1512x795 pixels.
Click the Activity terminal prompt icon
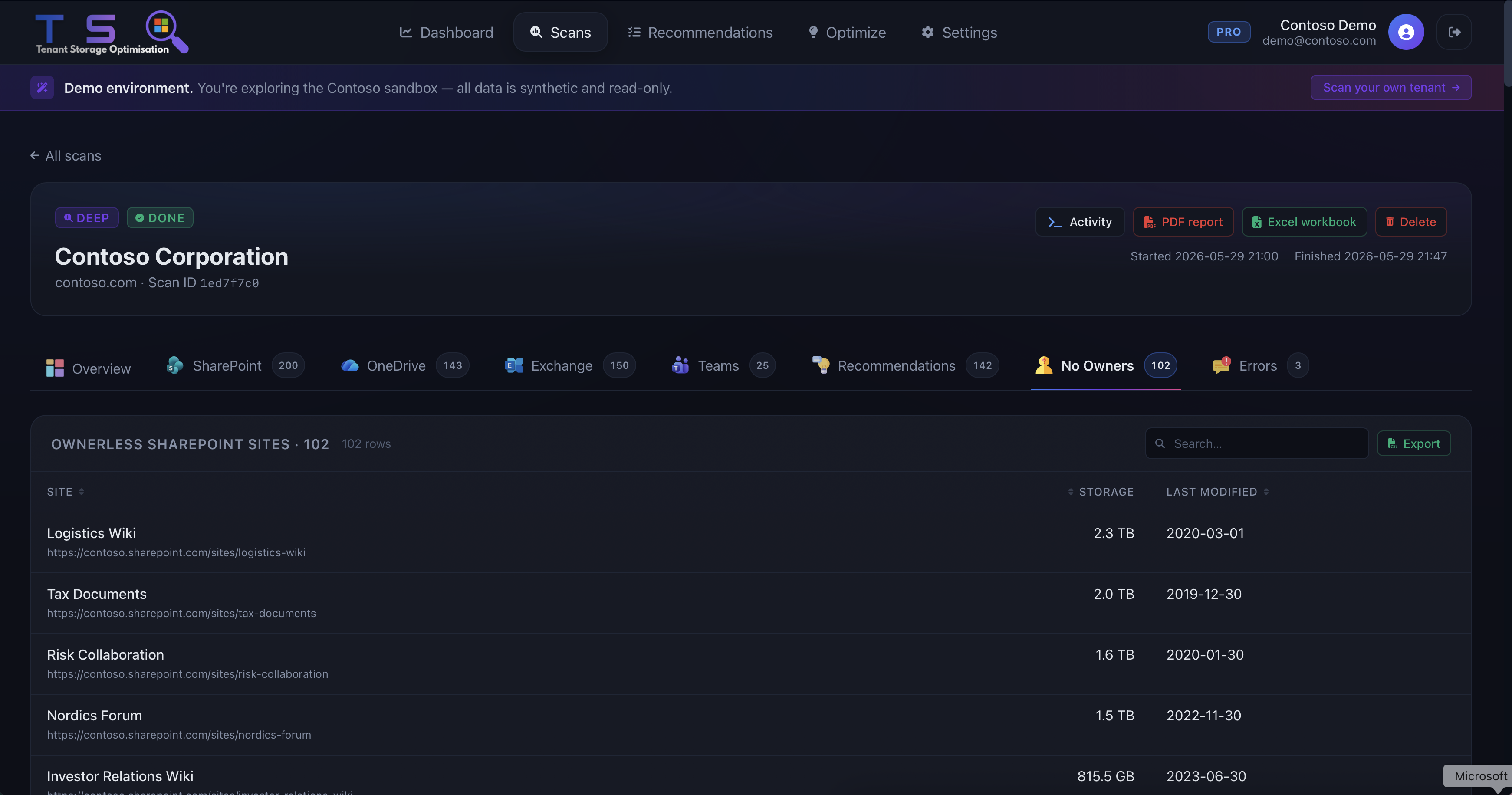(x=1055, y=222)
